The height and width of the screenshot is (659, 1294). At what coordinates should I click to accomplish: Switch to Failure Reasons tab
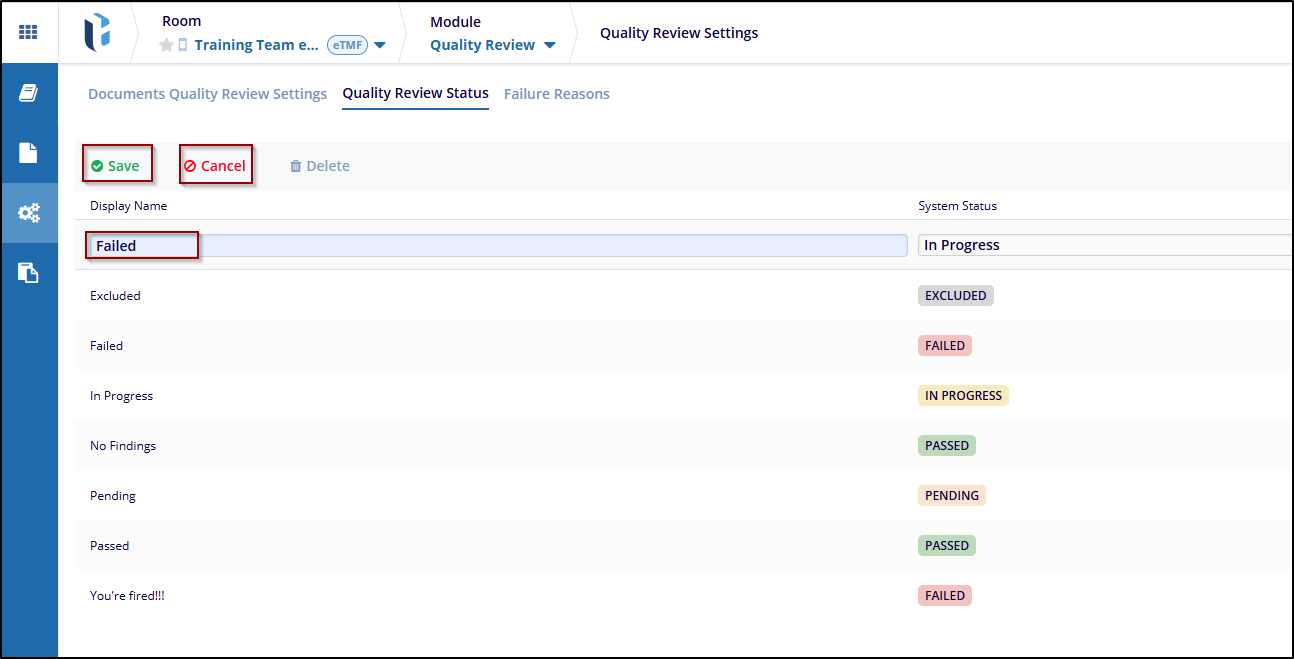tap(556, 94)
